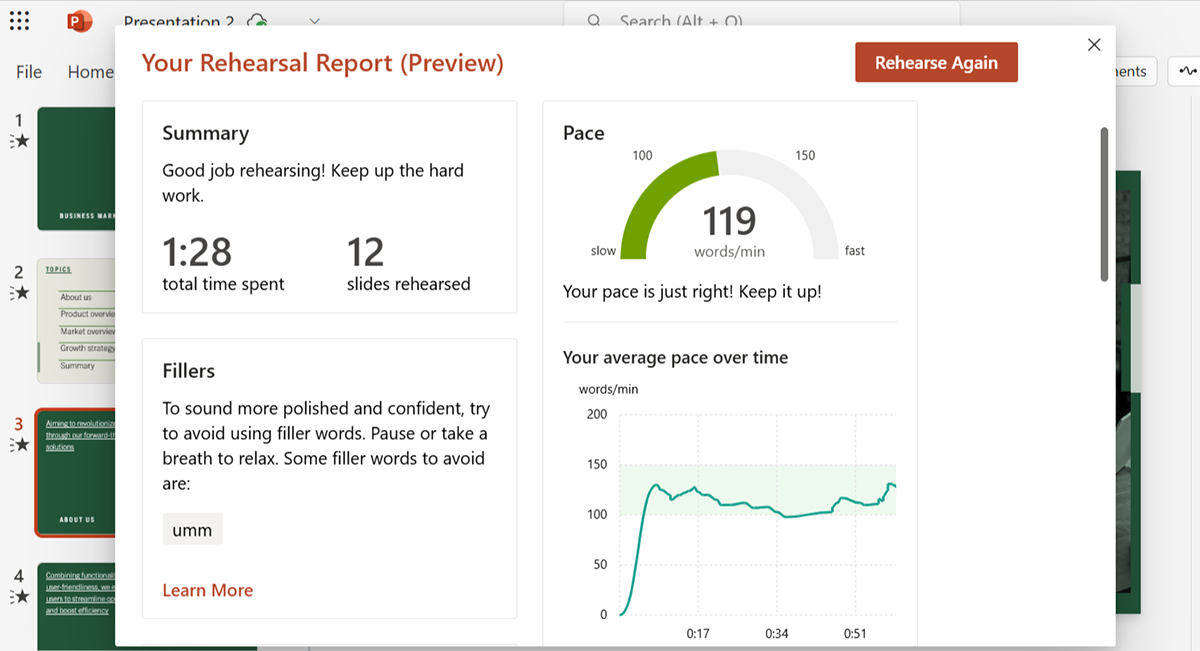Click the search magnifier icon
Image resolution: width=1200 pixels, height=651 pixels.
594,21
